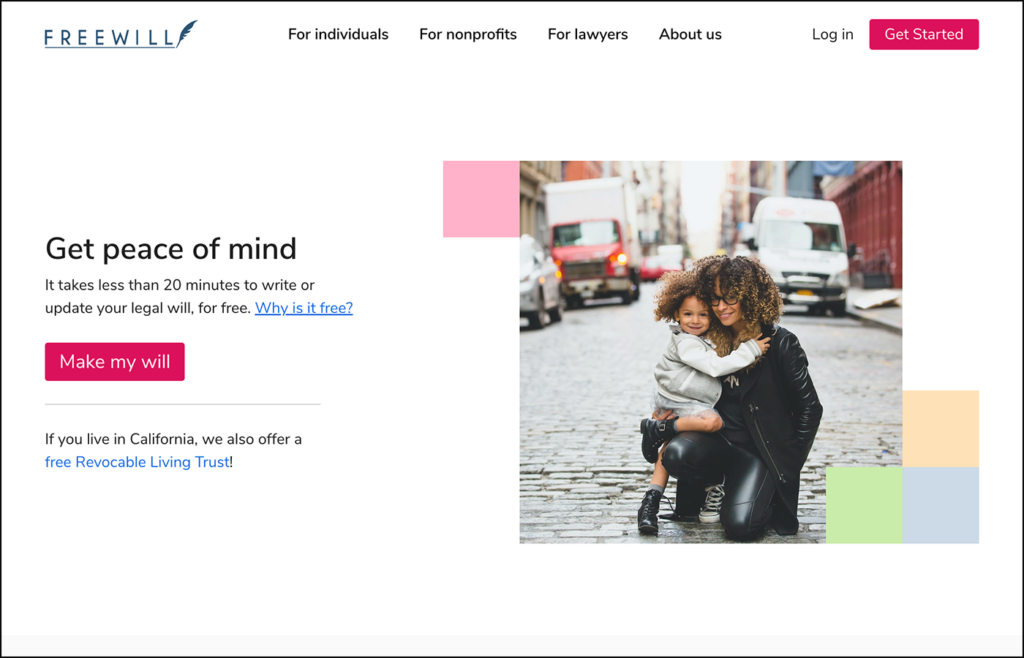Image resolution: width=1024 pixels, height=658 pixels.
Task: Click the pink decorative square
Action: 481,199
